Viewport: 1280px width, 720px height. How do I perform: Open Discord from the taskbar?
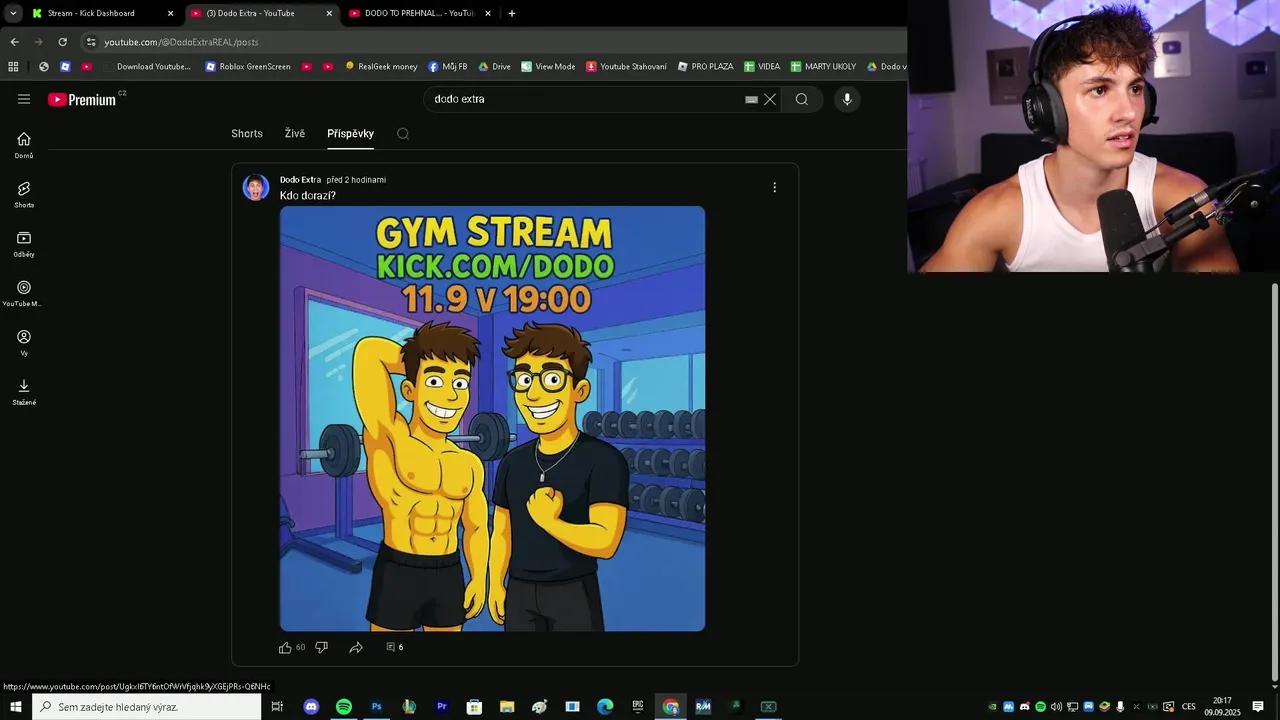(311, 707)
